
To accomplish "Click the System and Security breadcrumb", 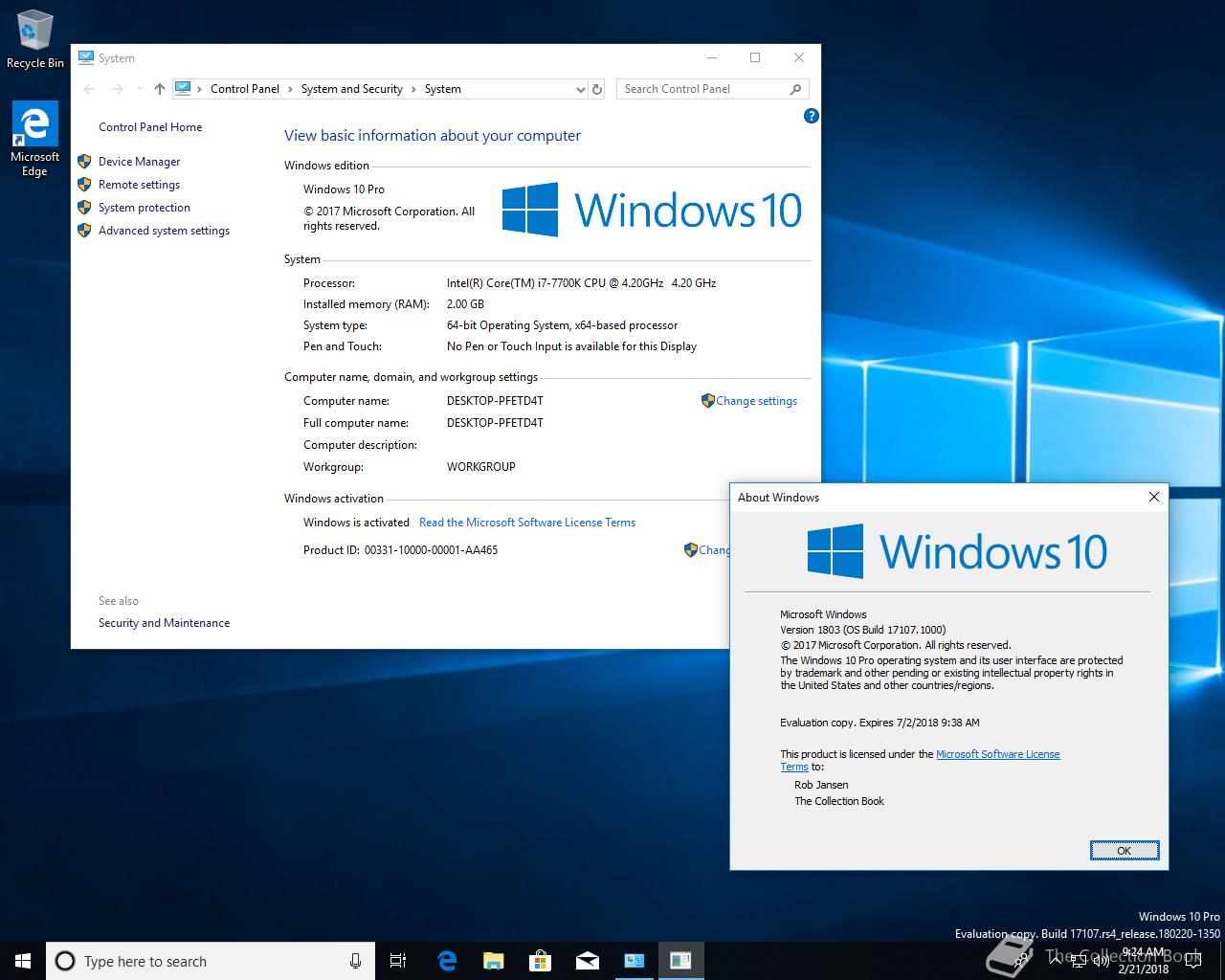I will [x=351, y=89].
